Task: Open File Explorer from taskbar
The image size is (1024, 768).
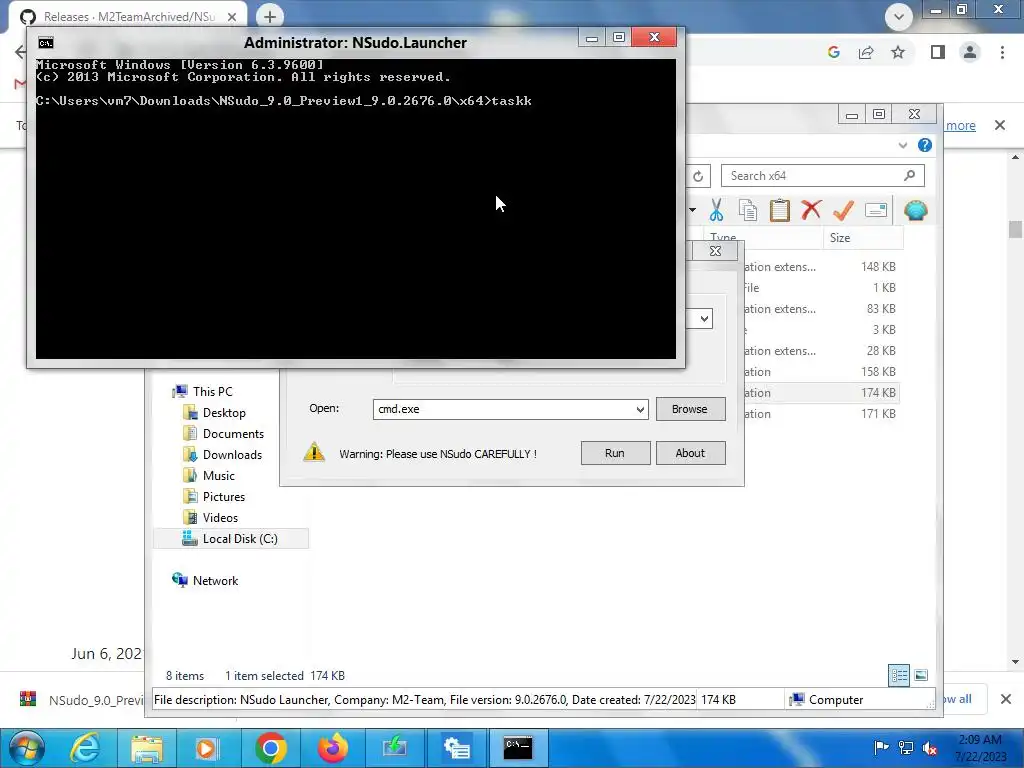Action: coord(147,748)
